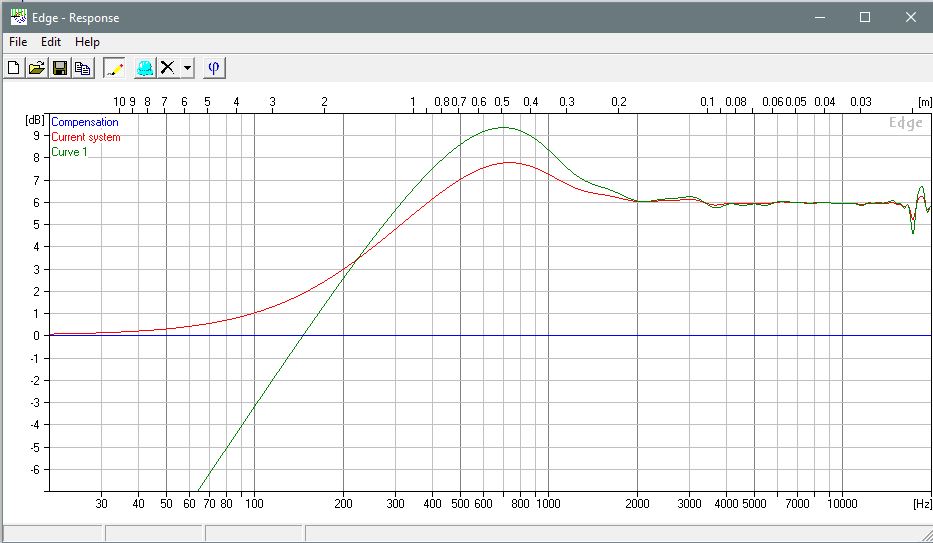
Task: Click the cyan freeze curve icon
Action: (x=145, y=68)
